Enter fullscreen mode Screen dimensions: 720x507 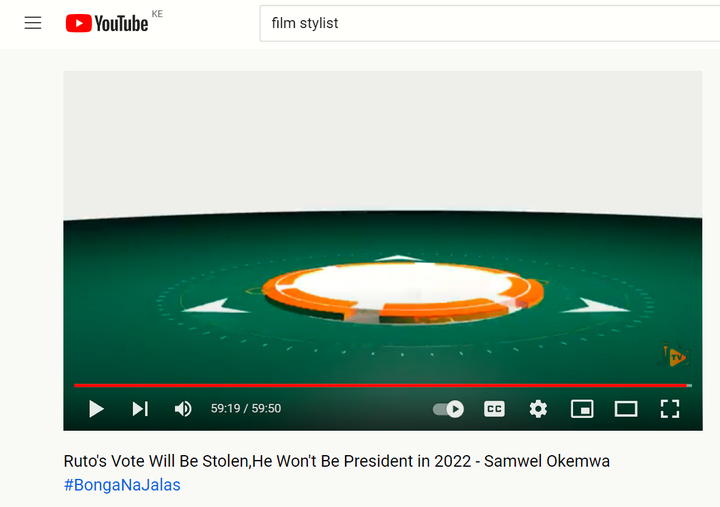669,409
